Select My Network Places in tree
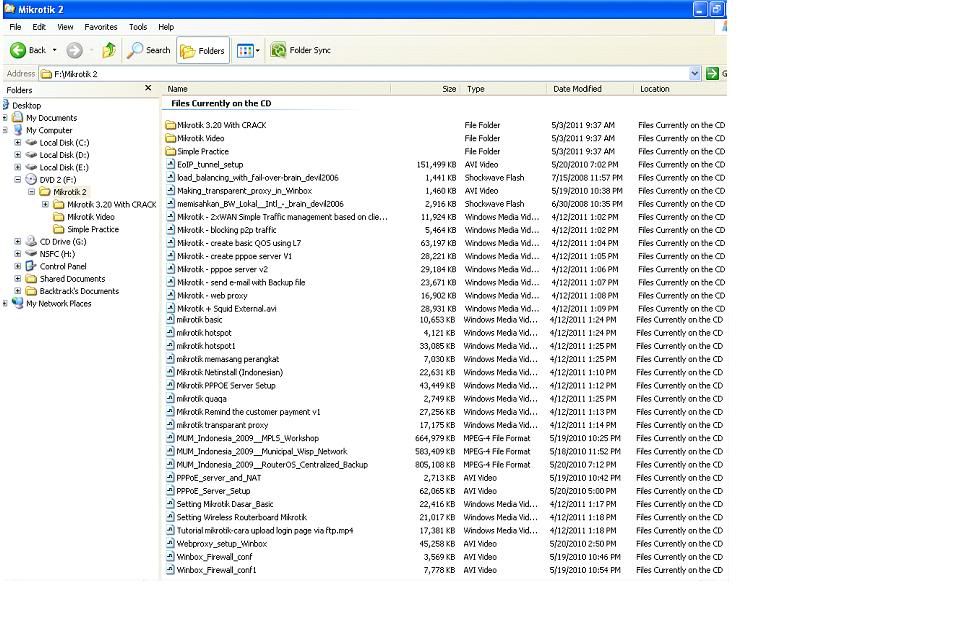Screen dimensions: 961x623 (x=58, y=303)
